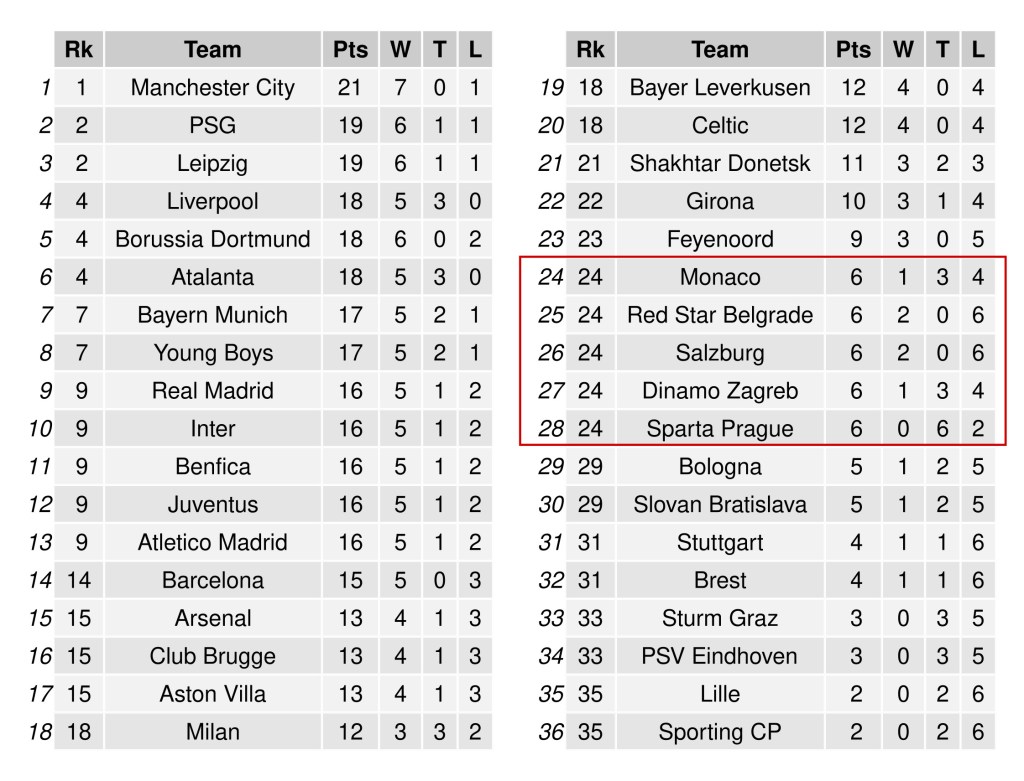Select the PSG row team name
Viewport: 1024px width, 781px height.
(212, 126)
